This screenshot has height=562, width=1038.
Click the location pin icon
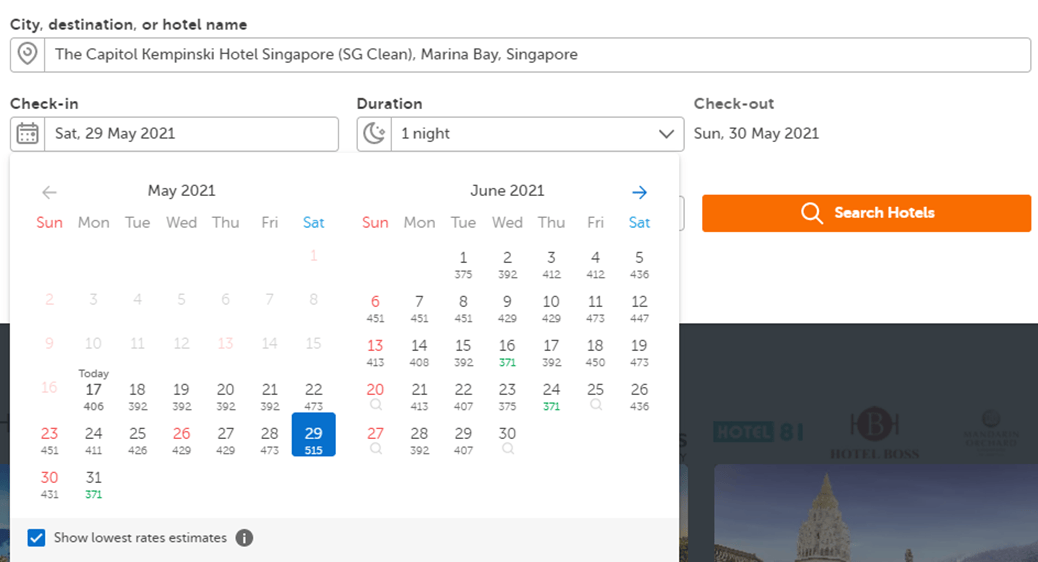pos(28,55)
